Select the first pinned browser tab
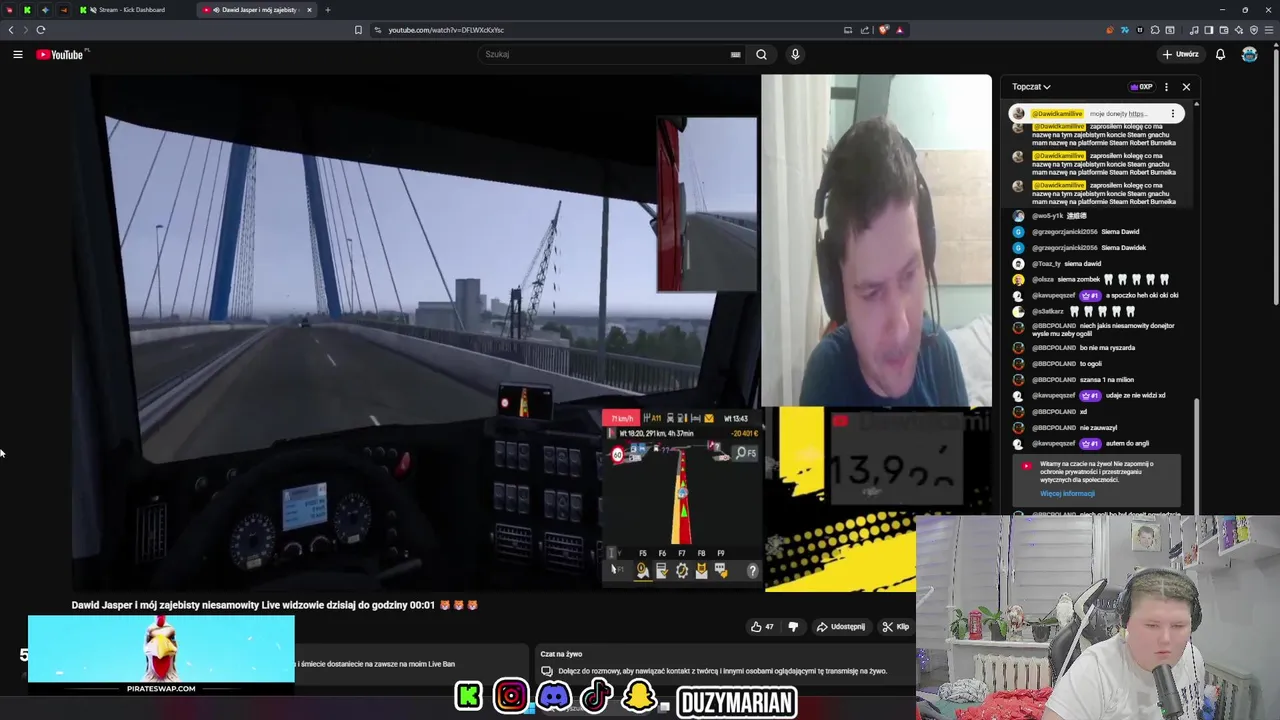Image resolution: width=1280 pixels, height=720 pixels. coord(10,10)
